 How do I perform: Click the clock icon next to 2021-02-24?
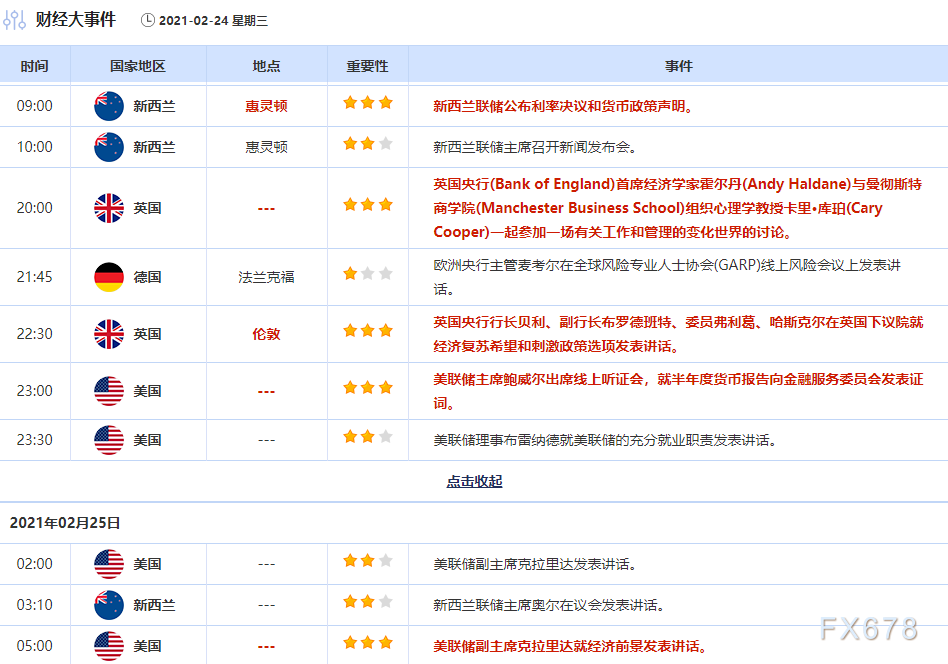tap(148, 20)
